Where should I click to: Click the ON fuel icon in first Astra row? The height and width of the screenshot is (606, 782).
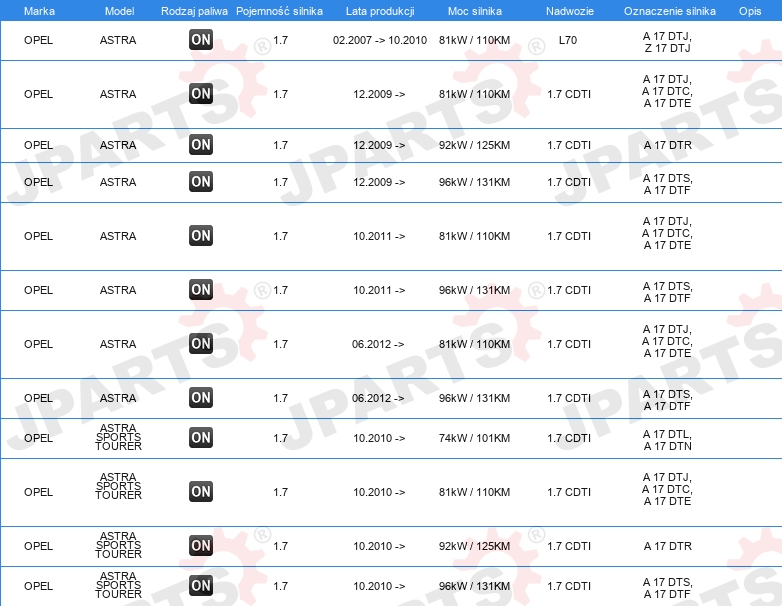click(x=201, y=40)
